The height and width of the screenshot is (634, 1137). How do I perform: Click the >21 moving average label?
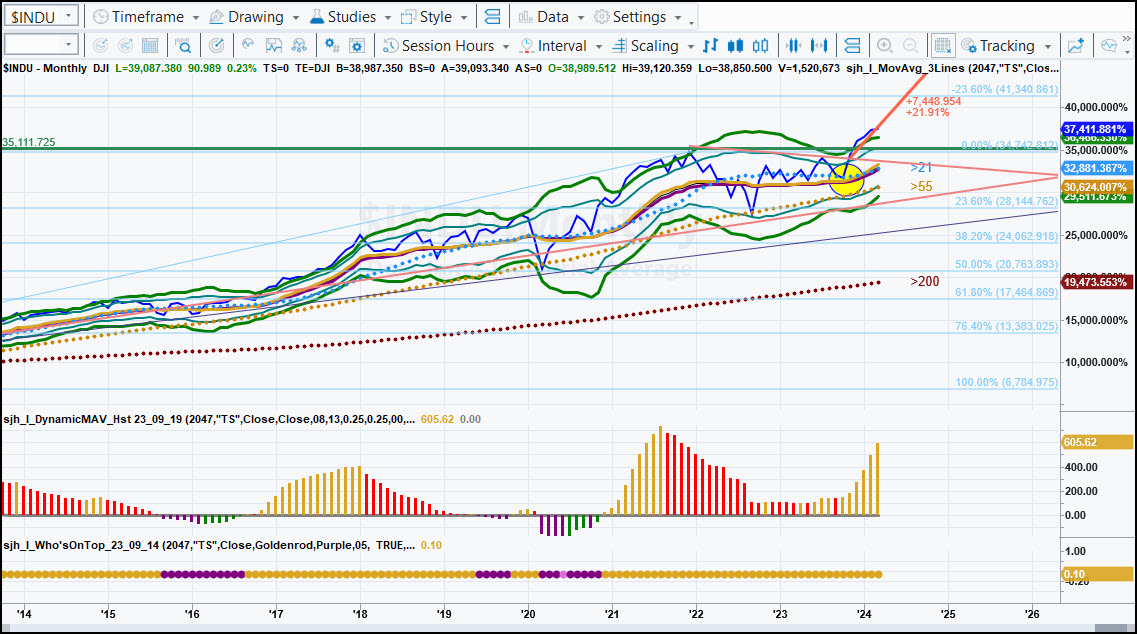pos(921,168)
